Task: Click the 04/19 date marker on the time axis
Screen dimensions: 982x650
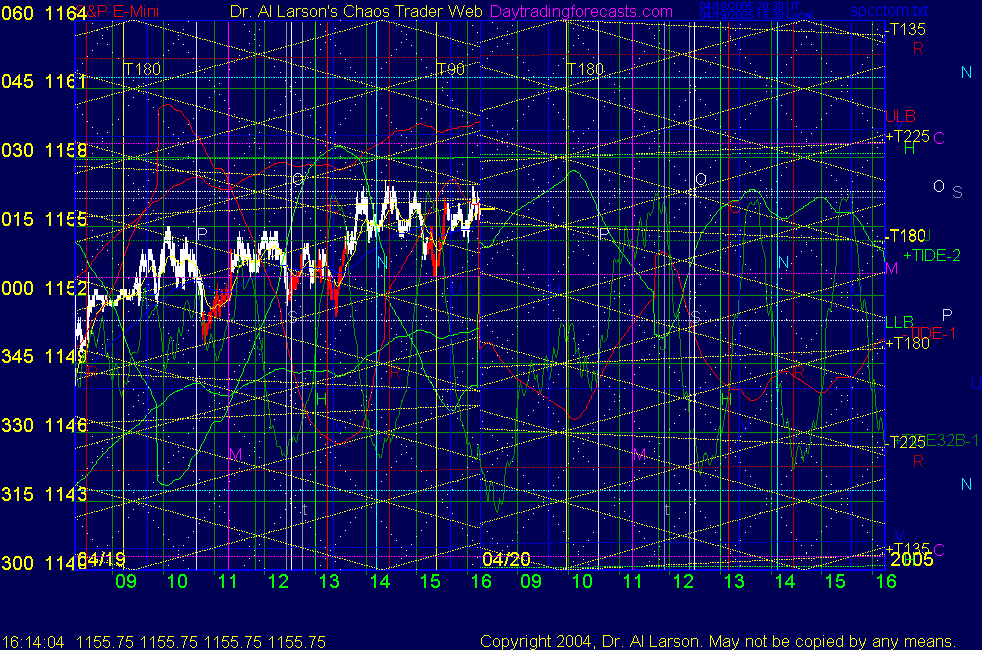Action: point(101,558)
